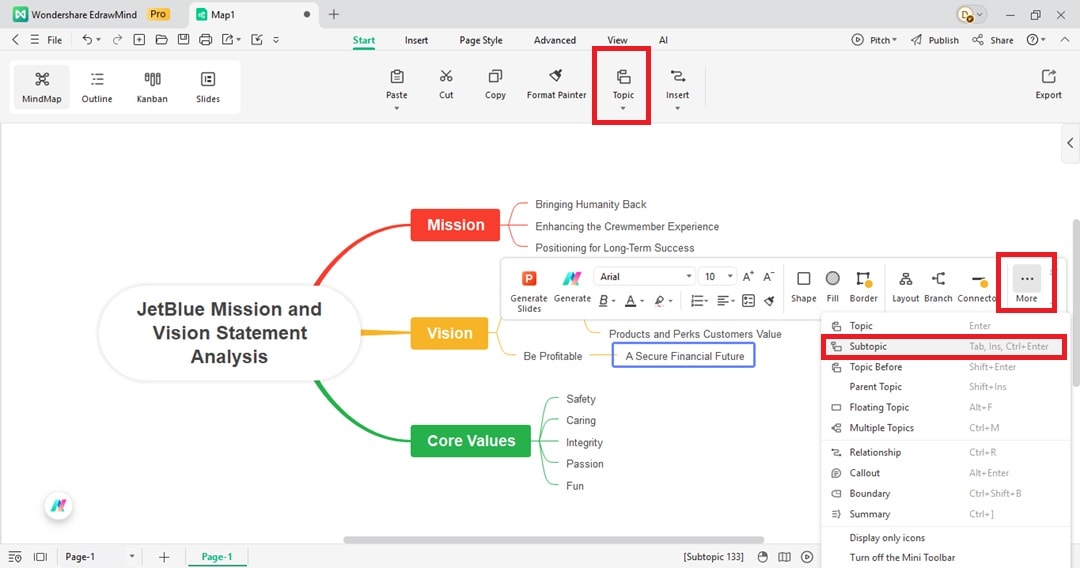Open a file with folder icon
The width and height of the screenshot is (1080, 568).
161,40
